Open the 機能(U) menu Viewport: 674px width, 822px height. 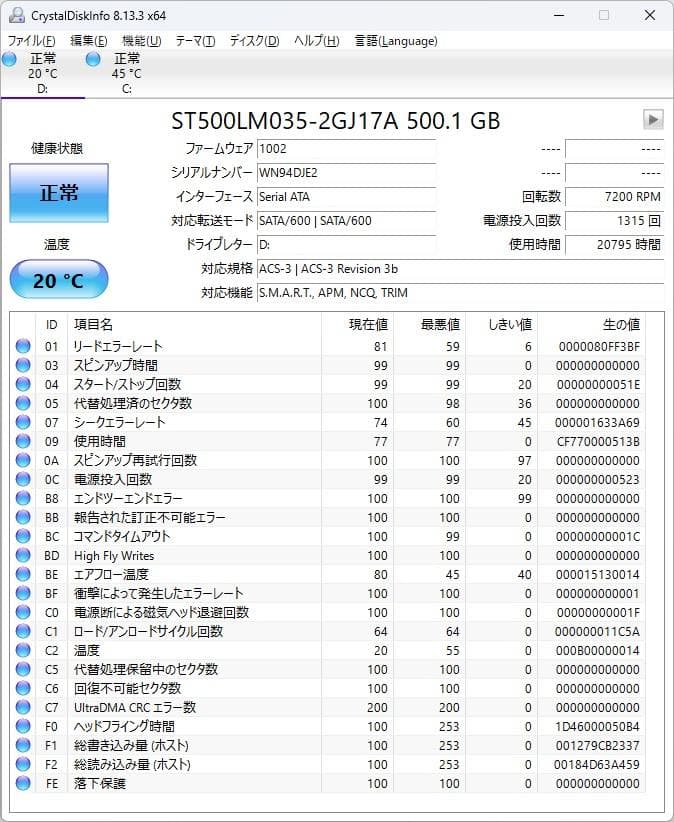(142, 41)
